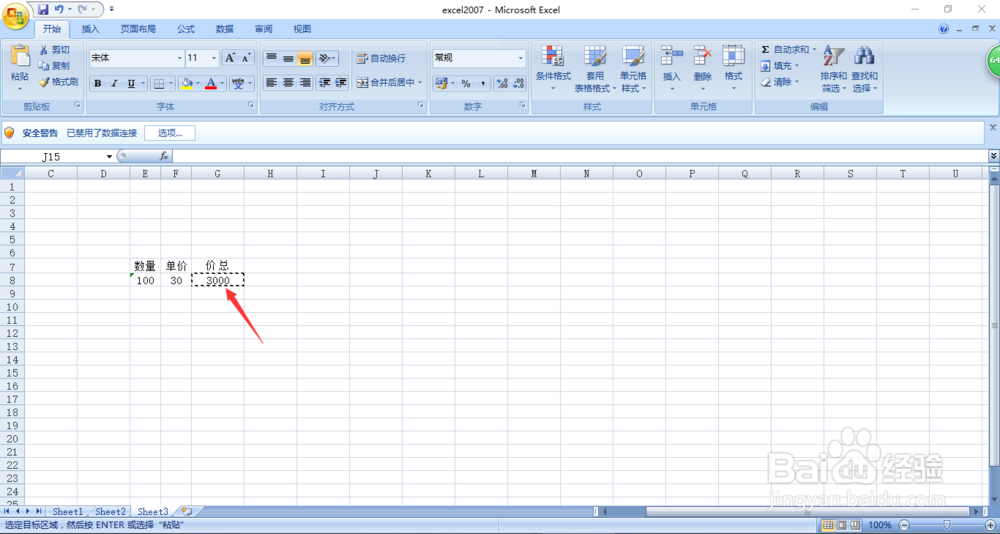Switch to the 数据 ribbon tab
The width and height of the screenshot is (1000, 534).
(x=224, y=29)
